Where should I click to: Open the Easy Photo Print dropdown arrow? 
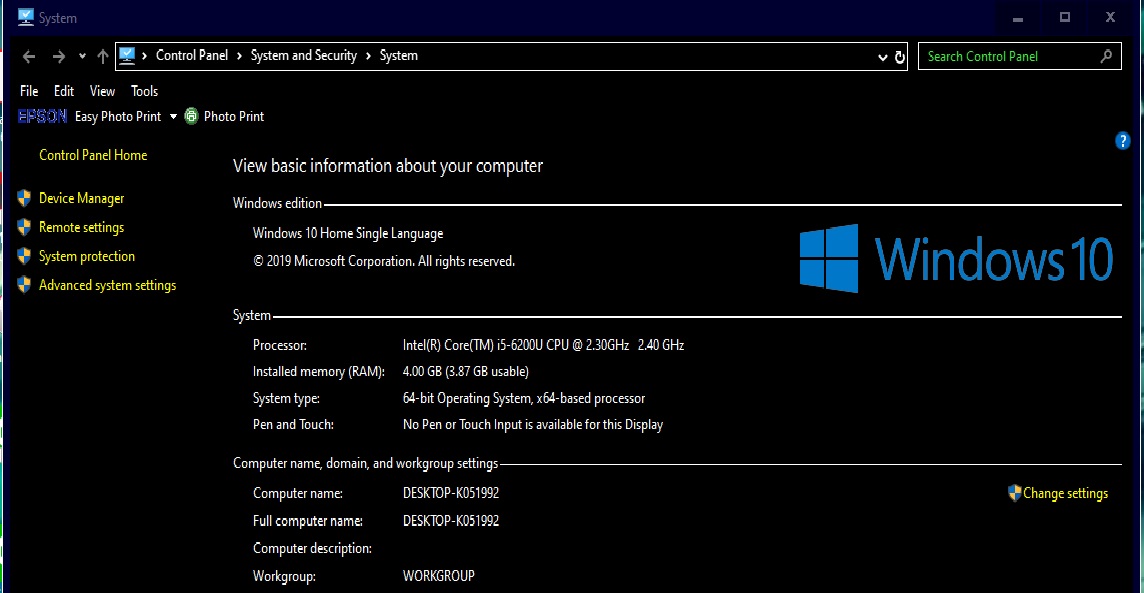(x=173, y=116)
